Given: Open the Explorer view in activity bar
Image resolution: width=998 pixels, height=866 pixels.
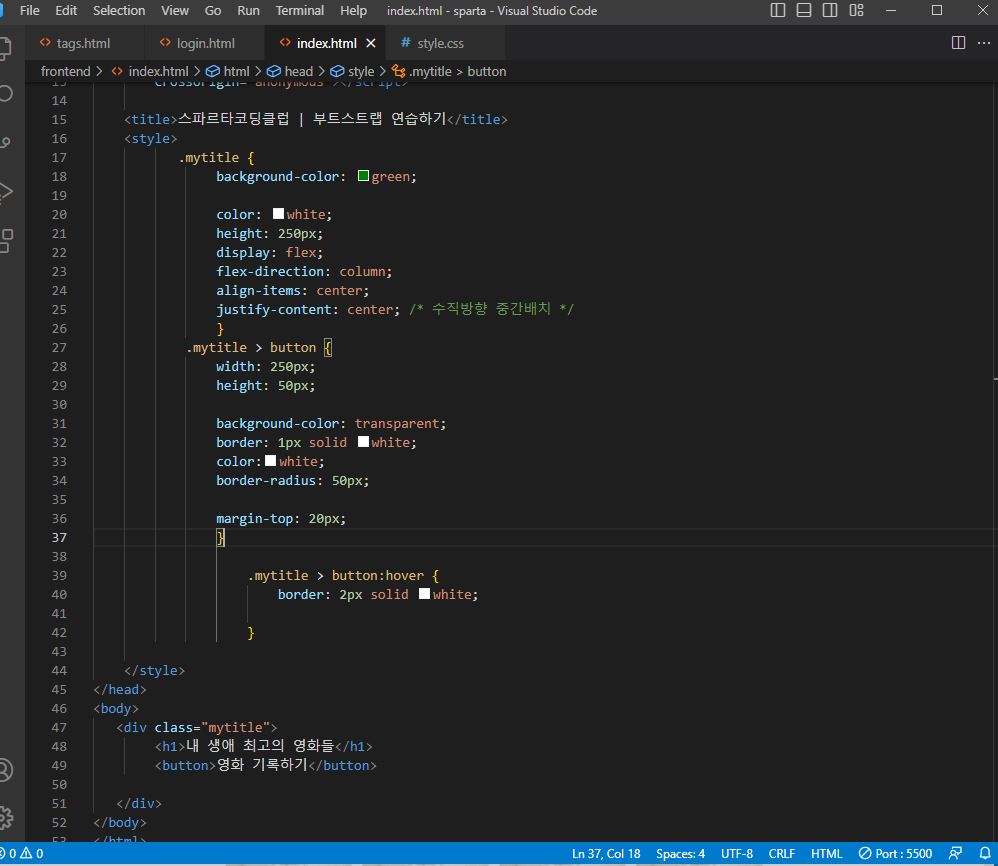Looking at the screenshot, I should [5, 48].
